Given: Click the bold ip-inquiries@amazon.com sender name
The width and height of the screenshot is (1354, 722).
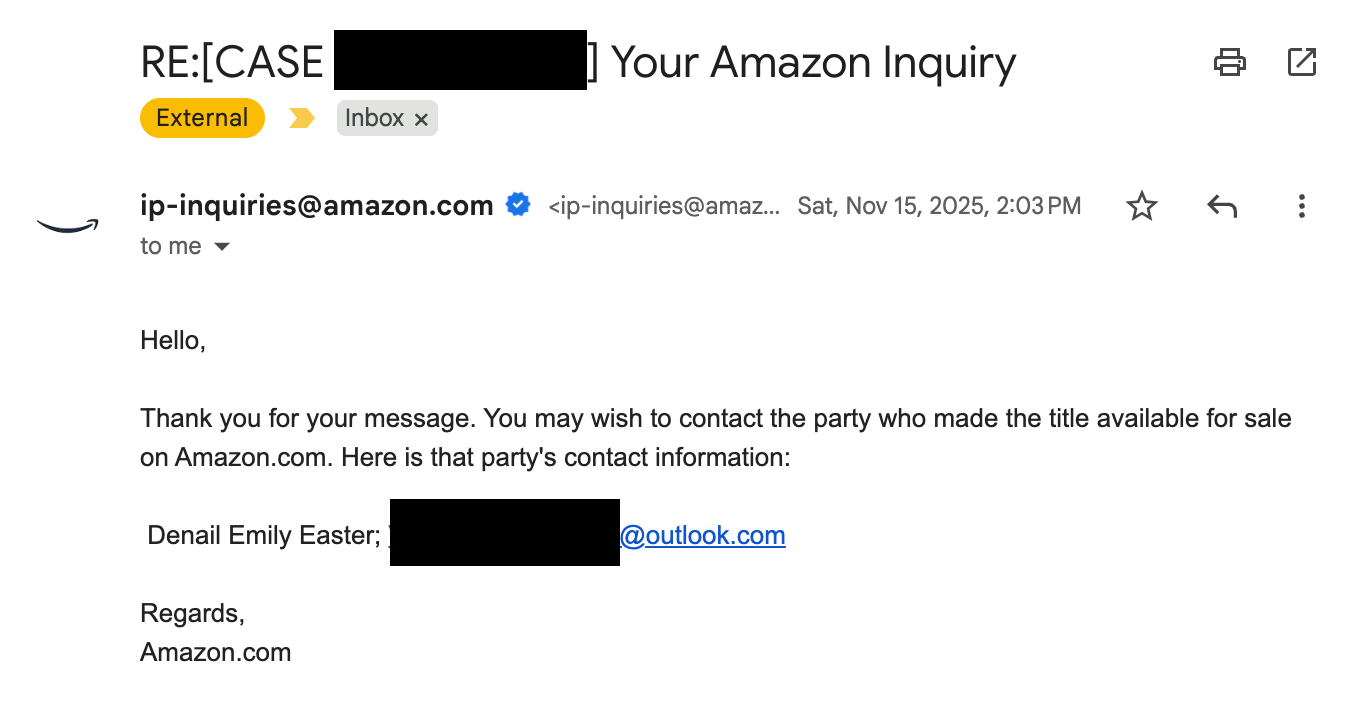Looking at the screenshot, I should click(x=317, y=206).
